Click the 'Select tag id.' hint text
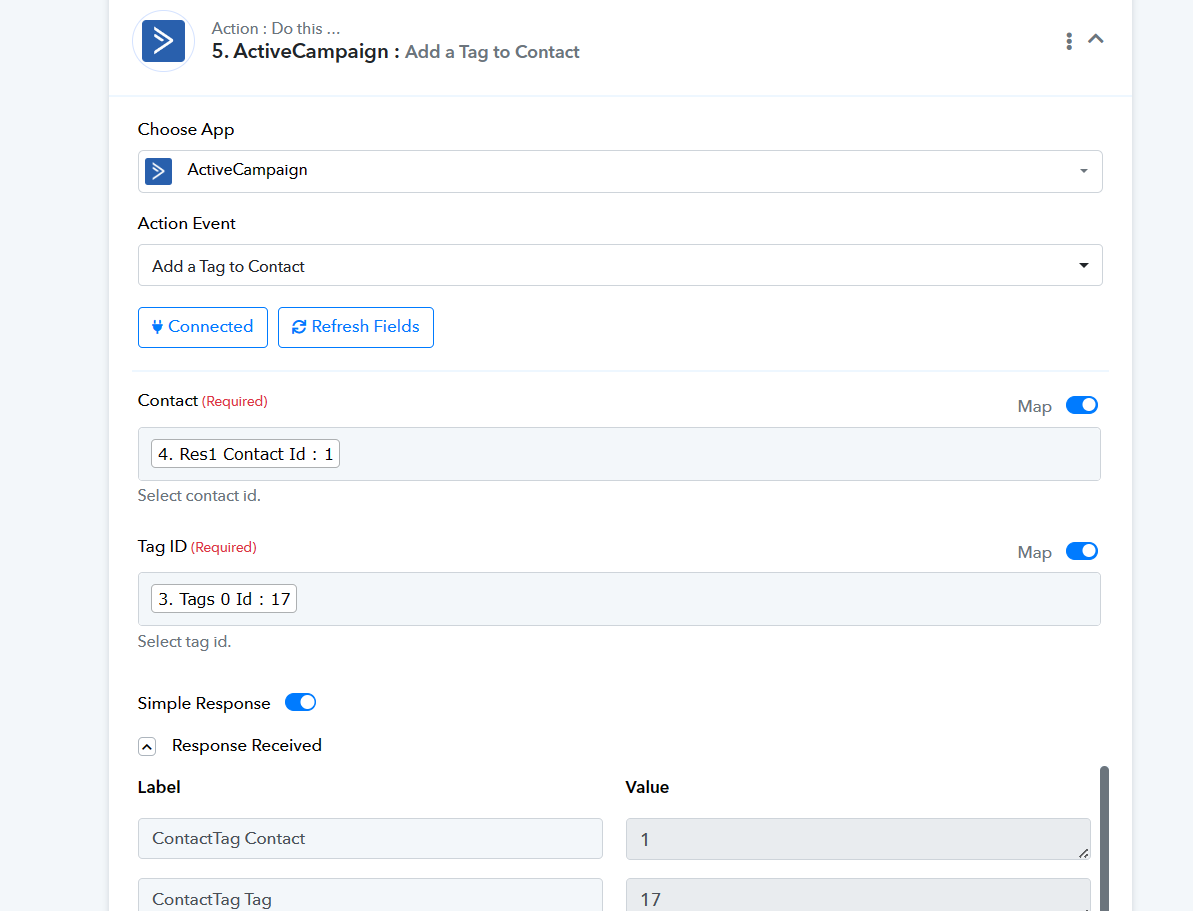Screen dimensions: 1193x911 (x=184, y=642)
